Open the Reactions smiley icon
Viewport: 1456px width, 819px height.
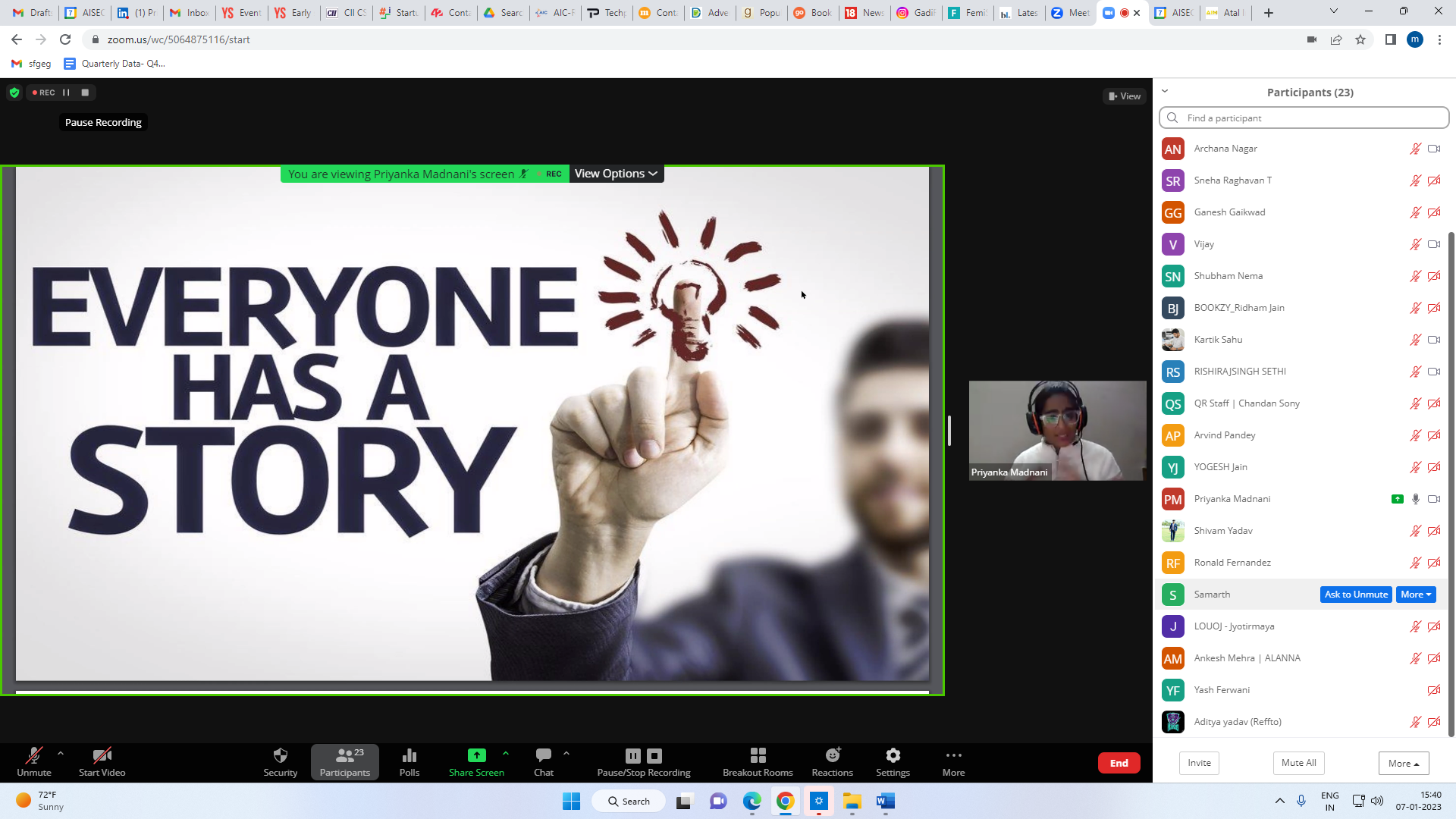832,755
